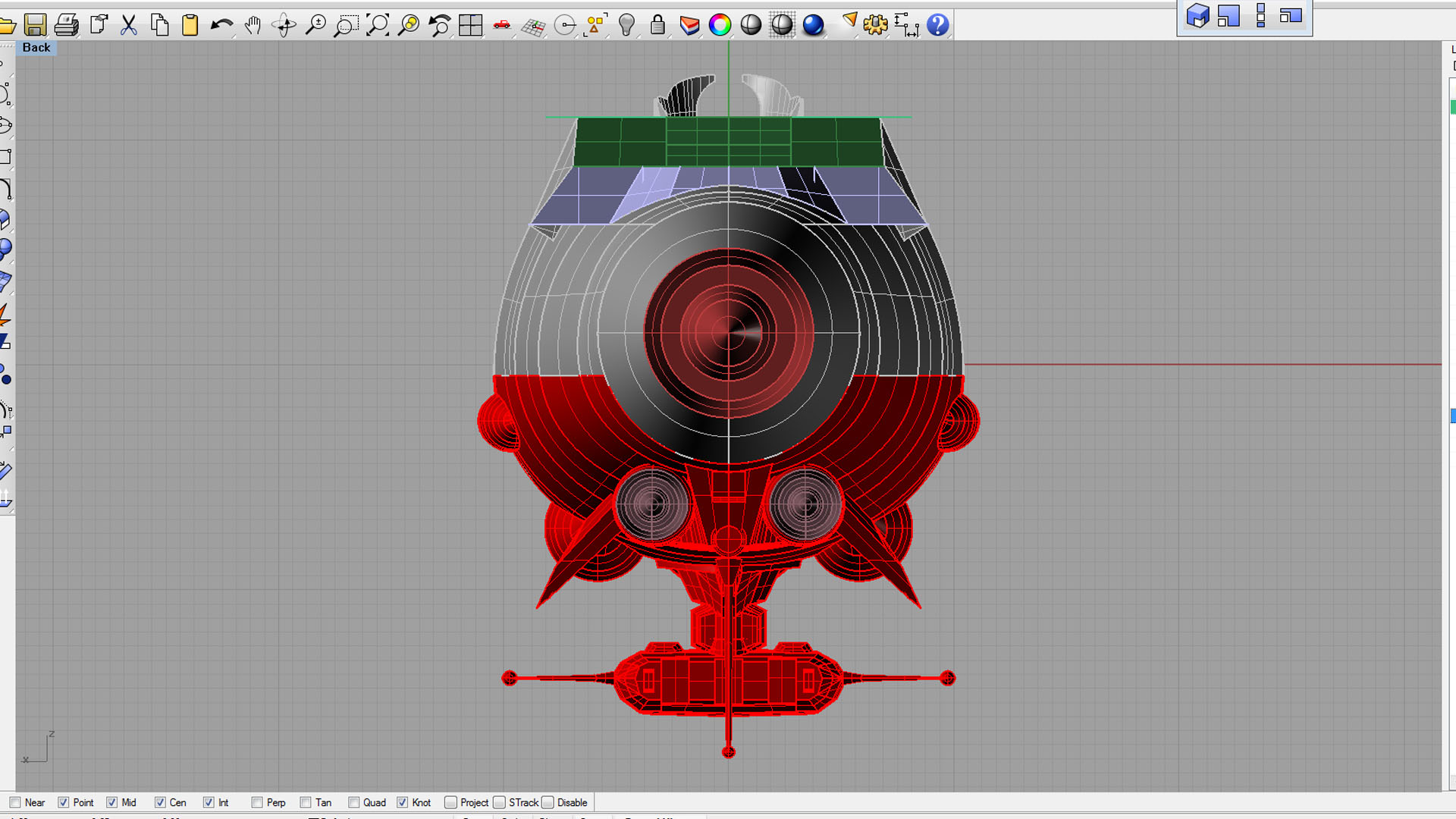Enable the Project osnap option

click(x=450, y=802)
